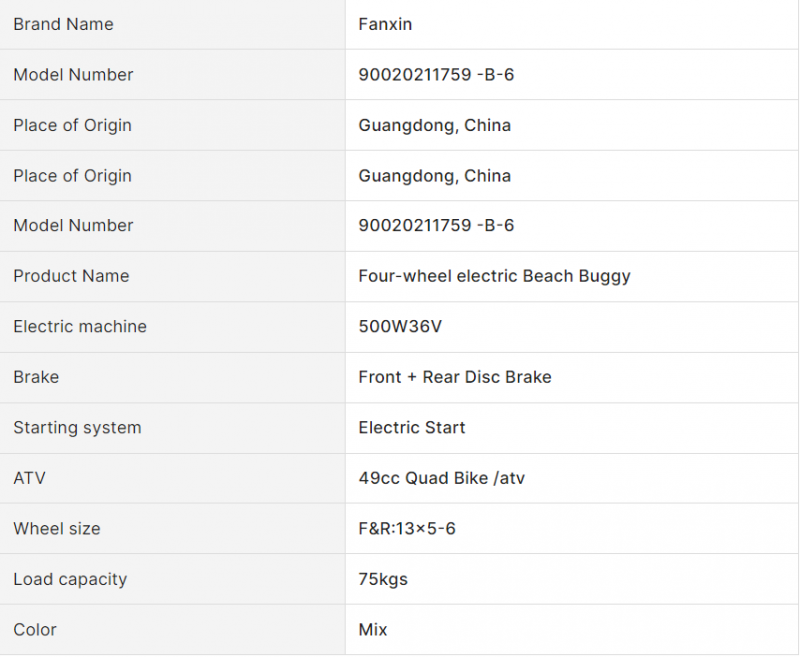This screenshot has width=800, height=657.
Task: Click the Product Name label
Action: point(71,276)
